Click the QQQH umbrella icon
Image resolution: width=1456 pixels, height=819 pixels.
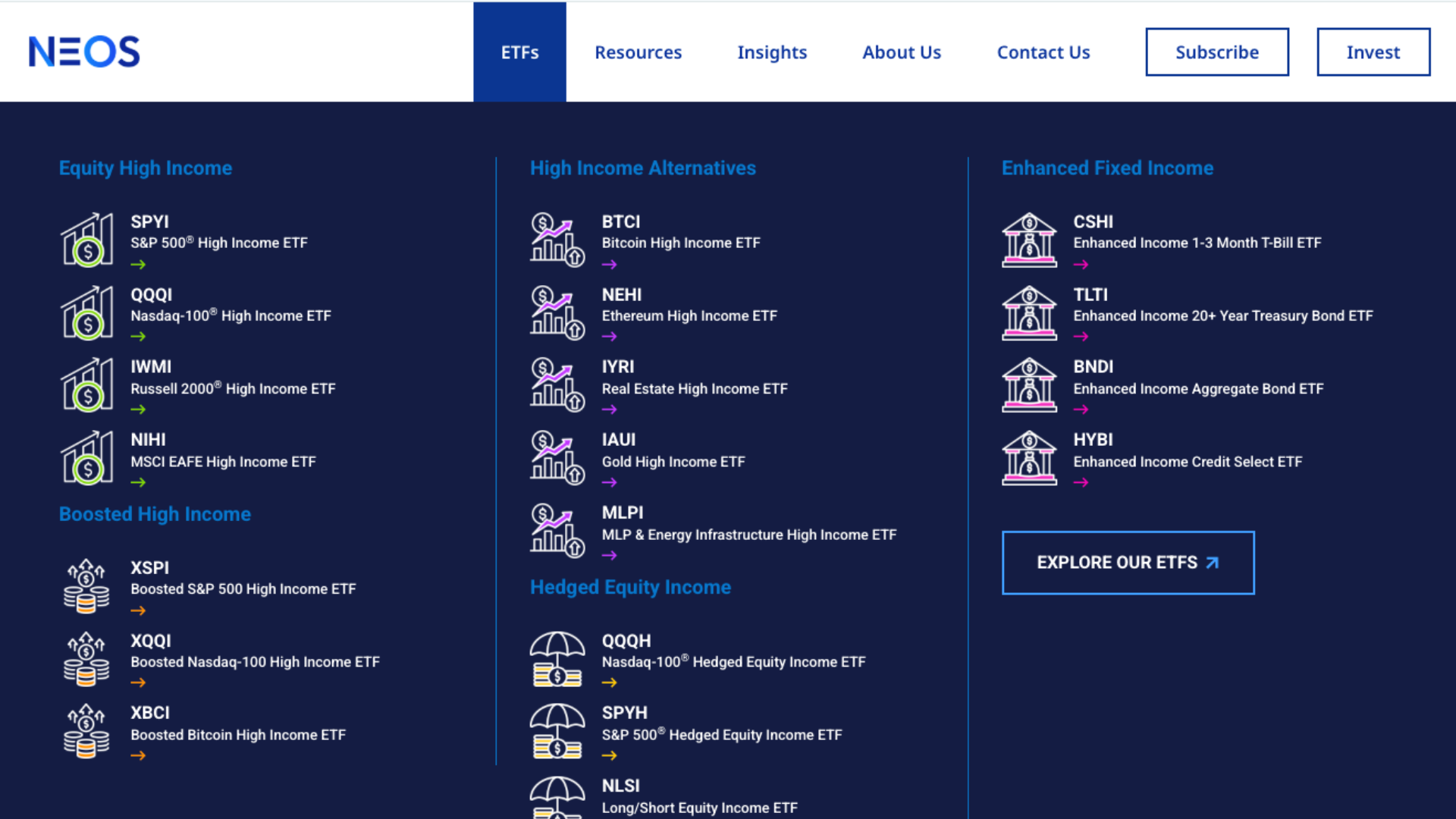point(557,659)
